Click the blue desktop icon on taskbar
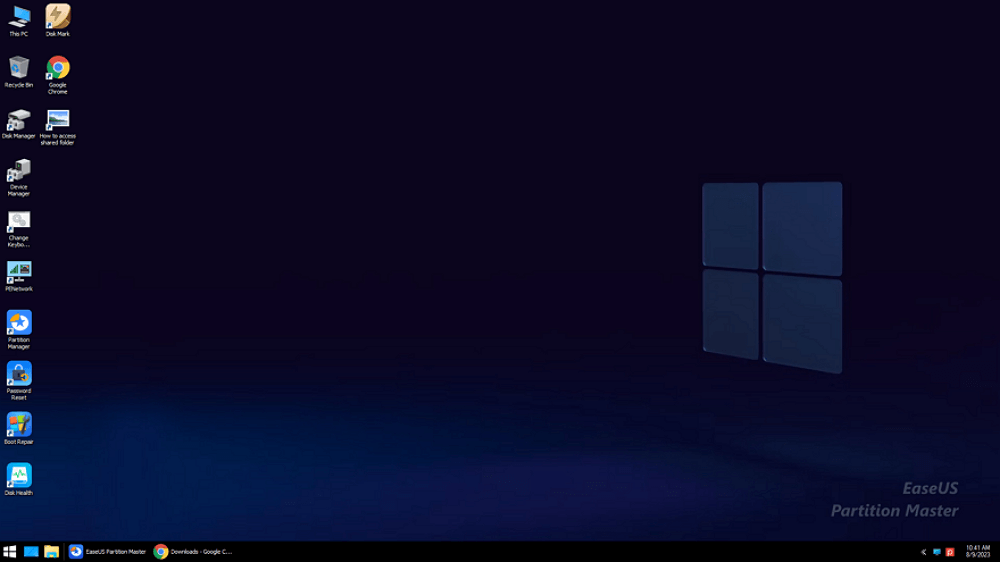 pyautogui.click(x=31, y=552)
